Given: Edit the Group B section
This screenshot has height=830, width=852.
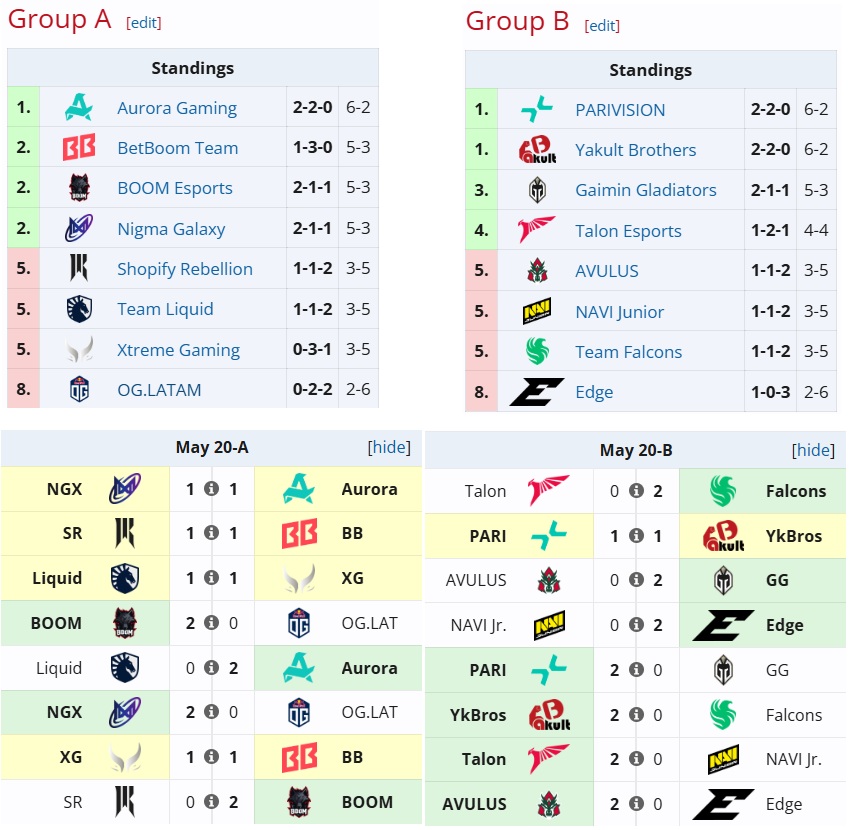Looking at the screenshot, I should point(602,26).
